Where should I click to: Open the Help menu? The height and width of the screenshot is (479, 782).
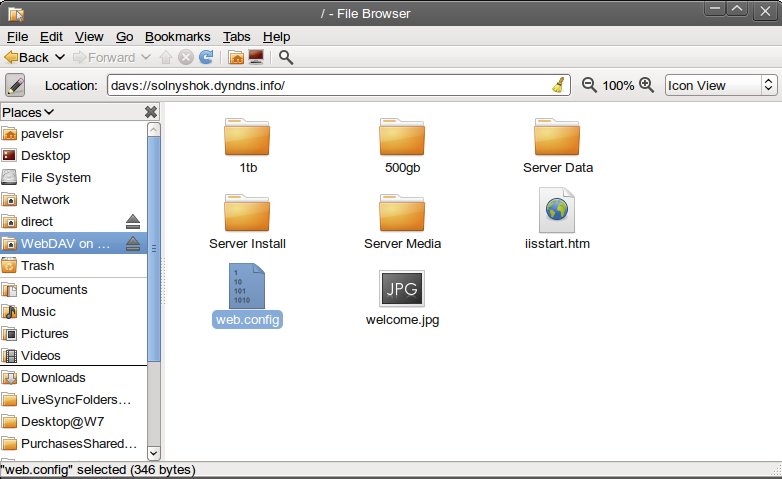tap(276, 37)
